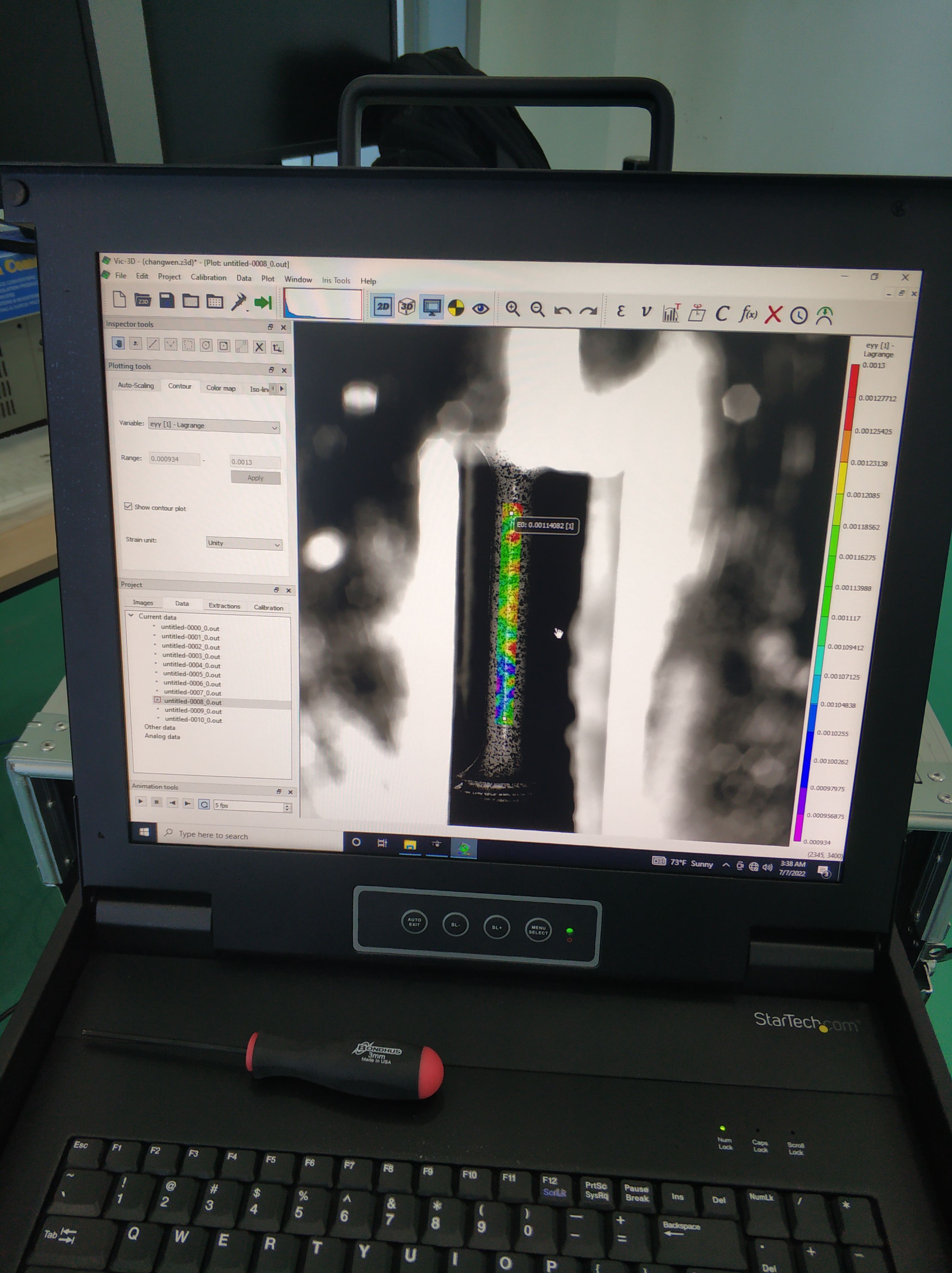Open Z3D project file icon

143,300
